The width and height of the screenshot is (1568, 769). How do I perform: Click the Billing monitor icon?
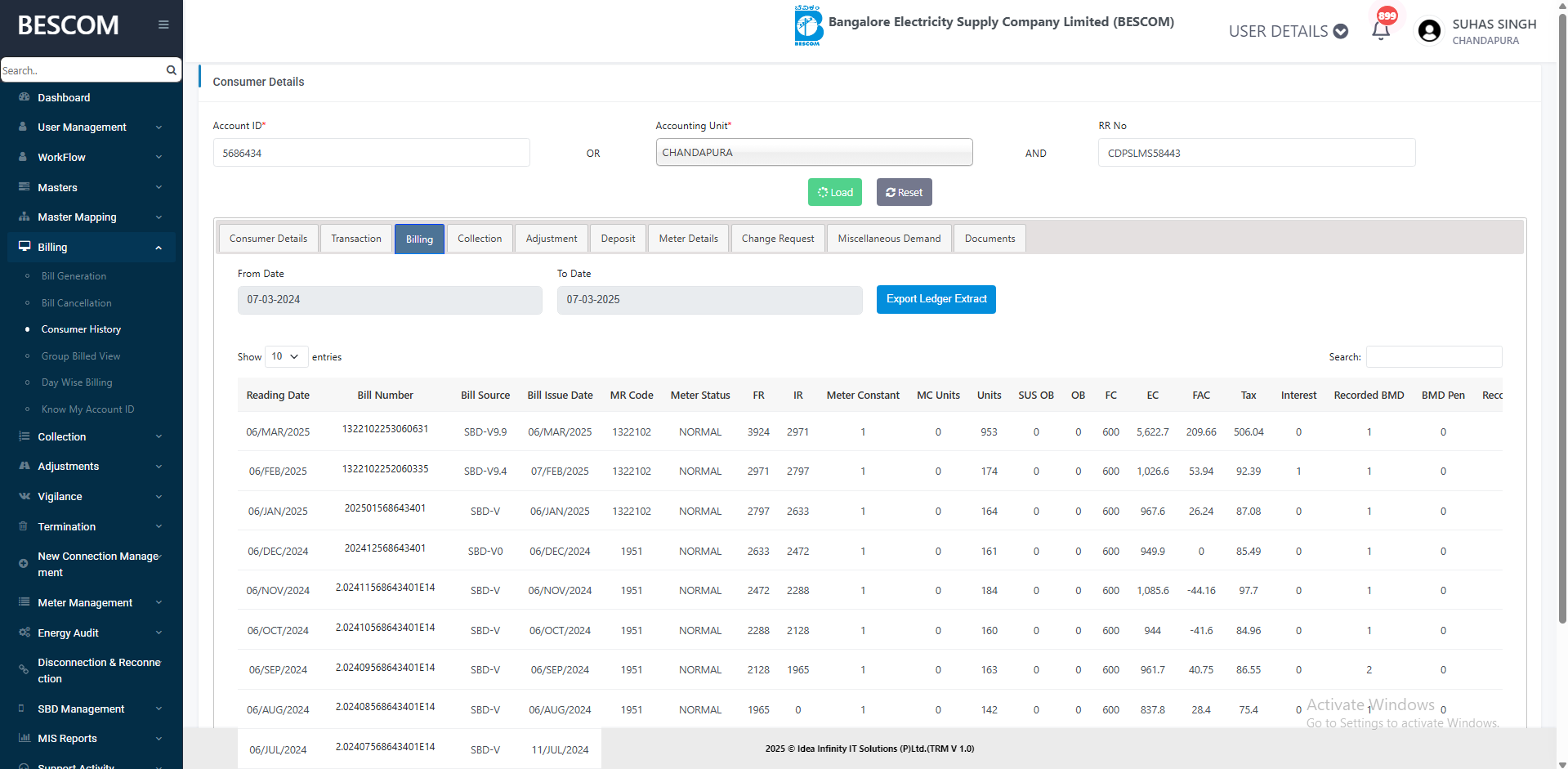pyautogui.click(x=25, y=247)
